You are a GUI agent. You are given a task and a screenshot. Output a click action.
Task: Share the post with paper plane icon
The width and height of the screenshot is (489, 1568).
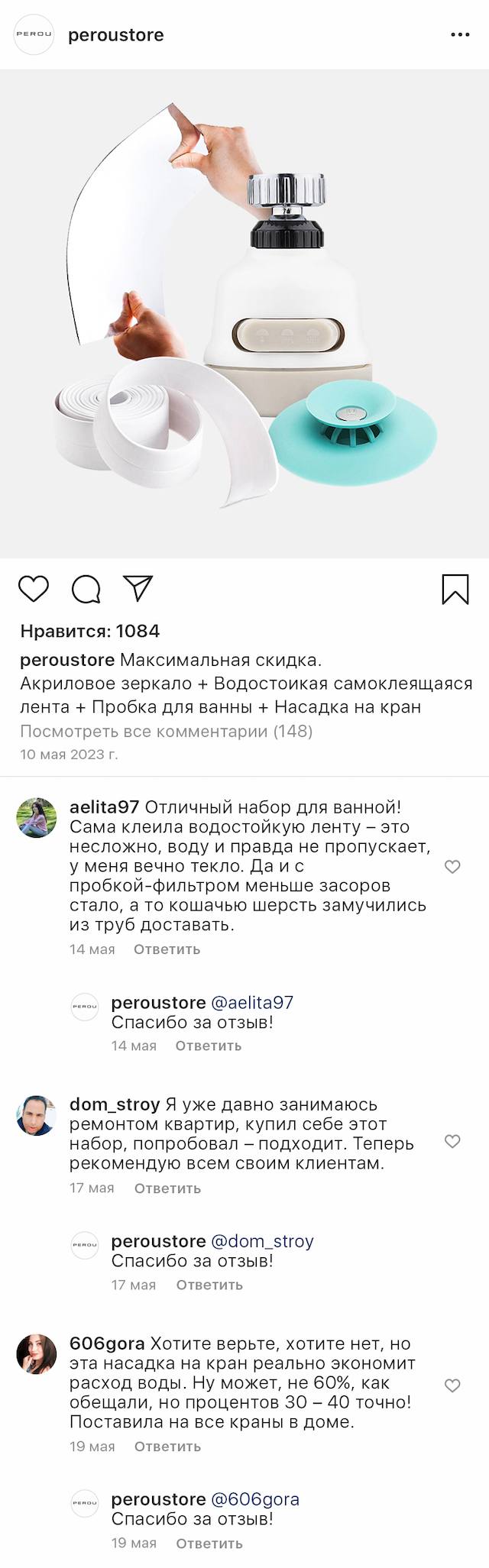coord(138,588)
